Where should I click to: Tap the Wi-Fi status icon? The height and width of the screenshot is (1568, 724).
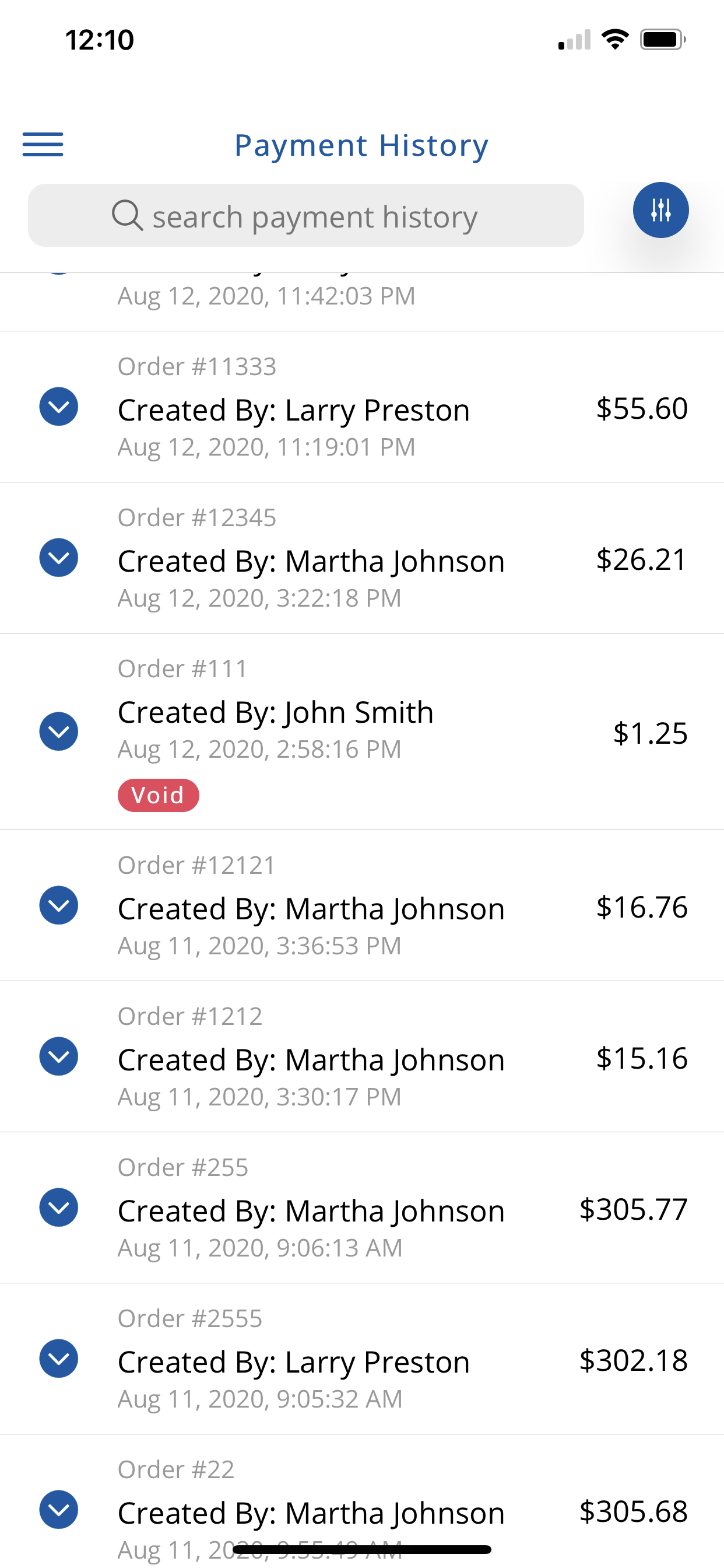tap(614, 40)
